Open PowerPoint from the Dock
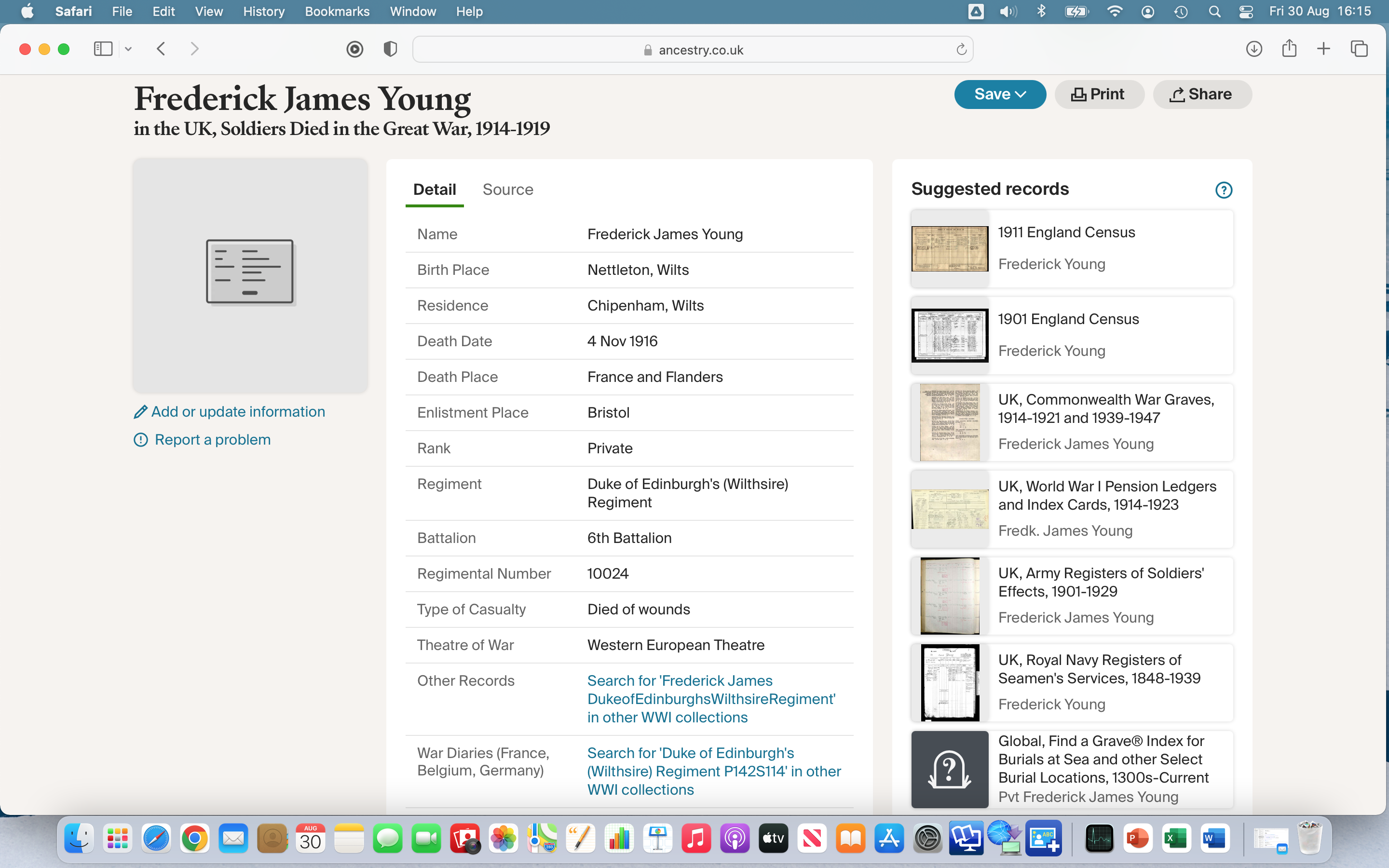This screenshot has width=1389, height=868. pos(1137,839)
